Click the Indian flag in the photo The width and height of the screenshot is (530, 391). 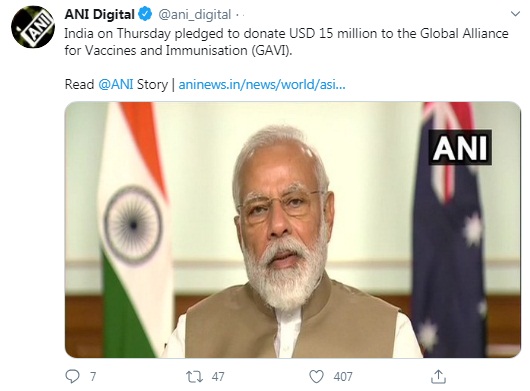coord(135,229)
